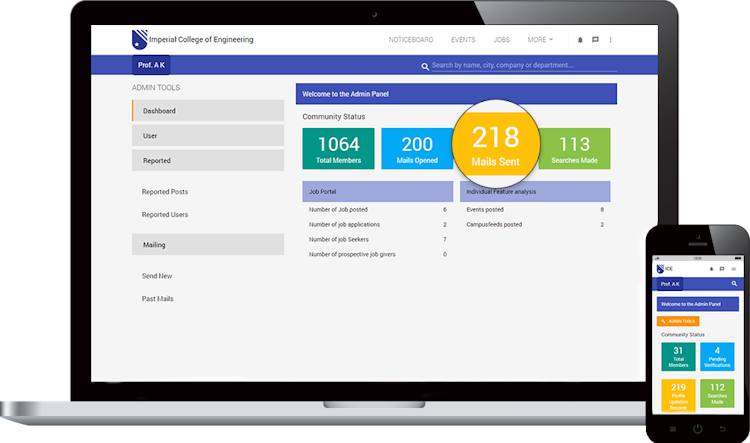
Task: Open the NOTICEBOARD menu item
Action: pos(411,40)
